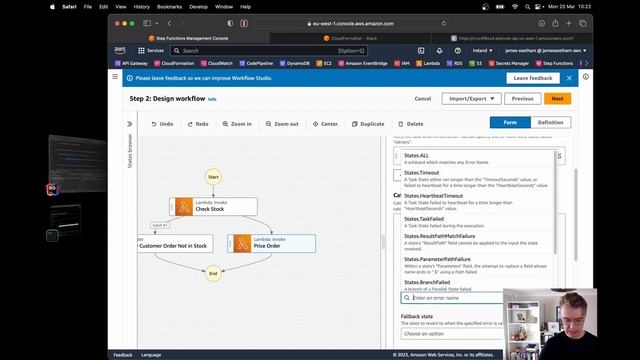The image size is (640, 360).
Task: Click the Next button
Action: point(558,99)
